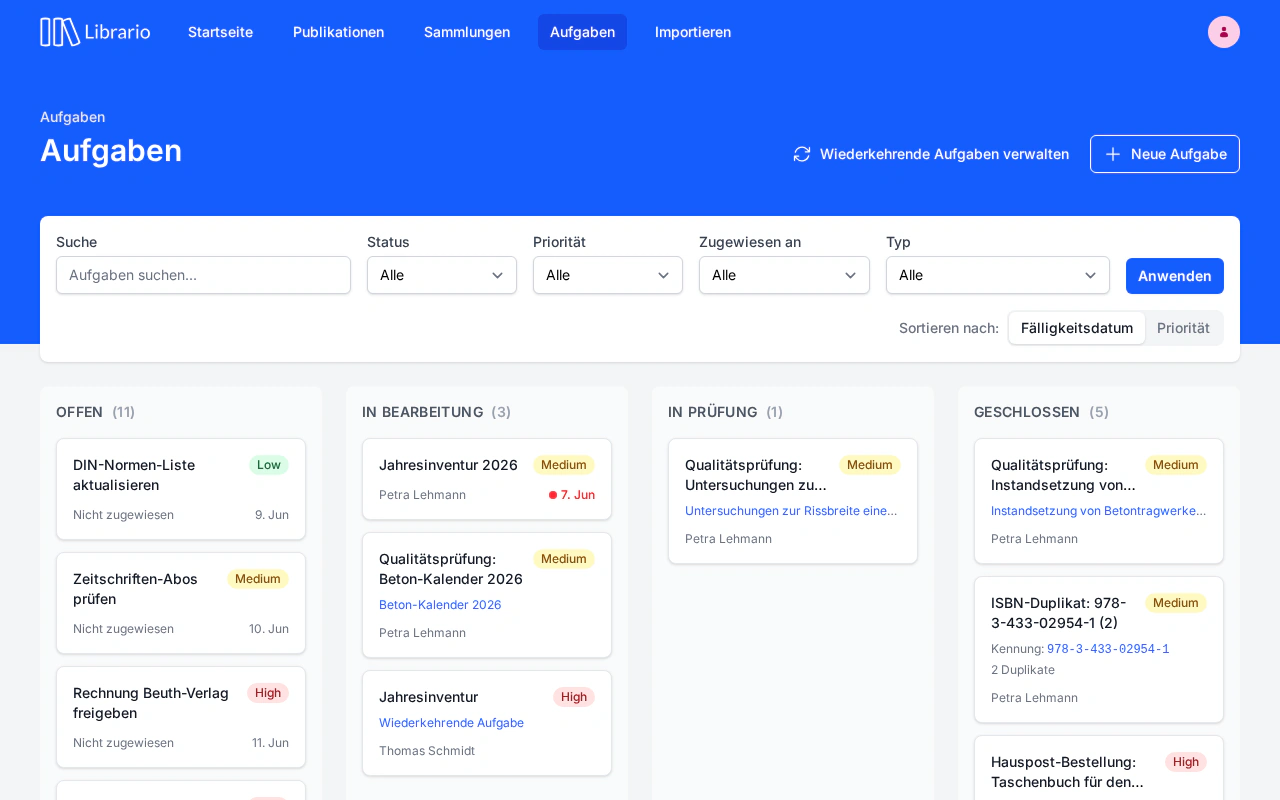The width and height of the screenshot is (1280, 800).
Task: Open the Jahresinventur 2026 card title
Action: click(x=448, y=465)
